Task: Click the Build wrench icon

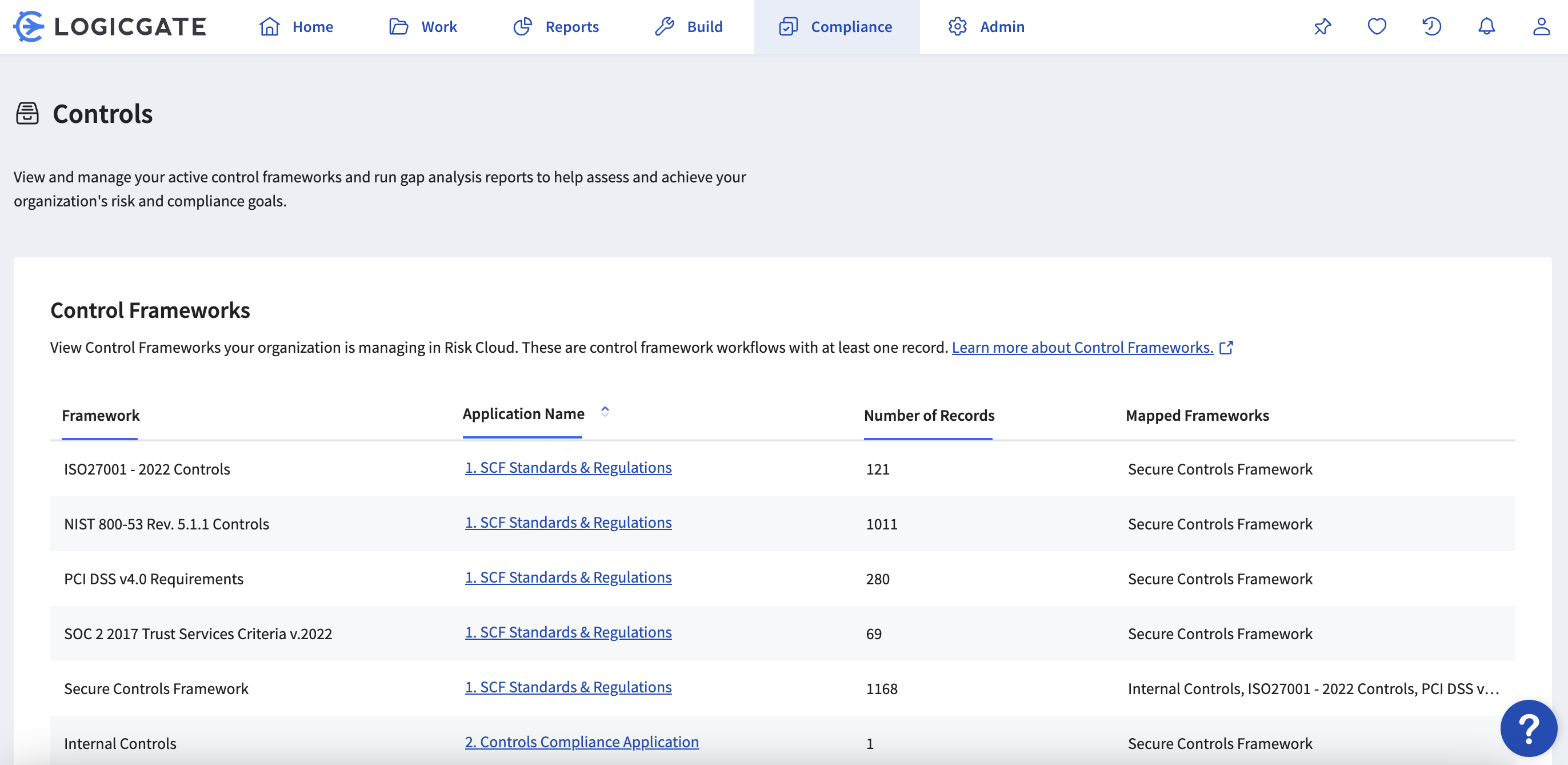Action: [665, 26]
